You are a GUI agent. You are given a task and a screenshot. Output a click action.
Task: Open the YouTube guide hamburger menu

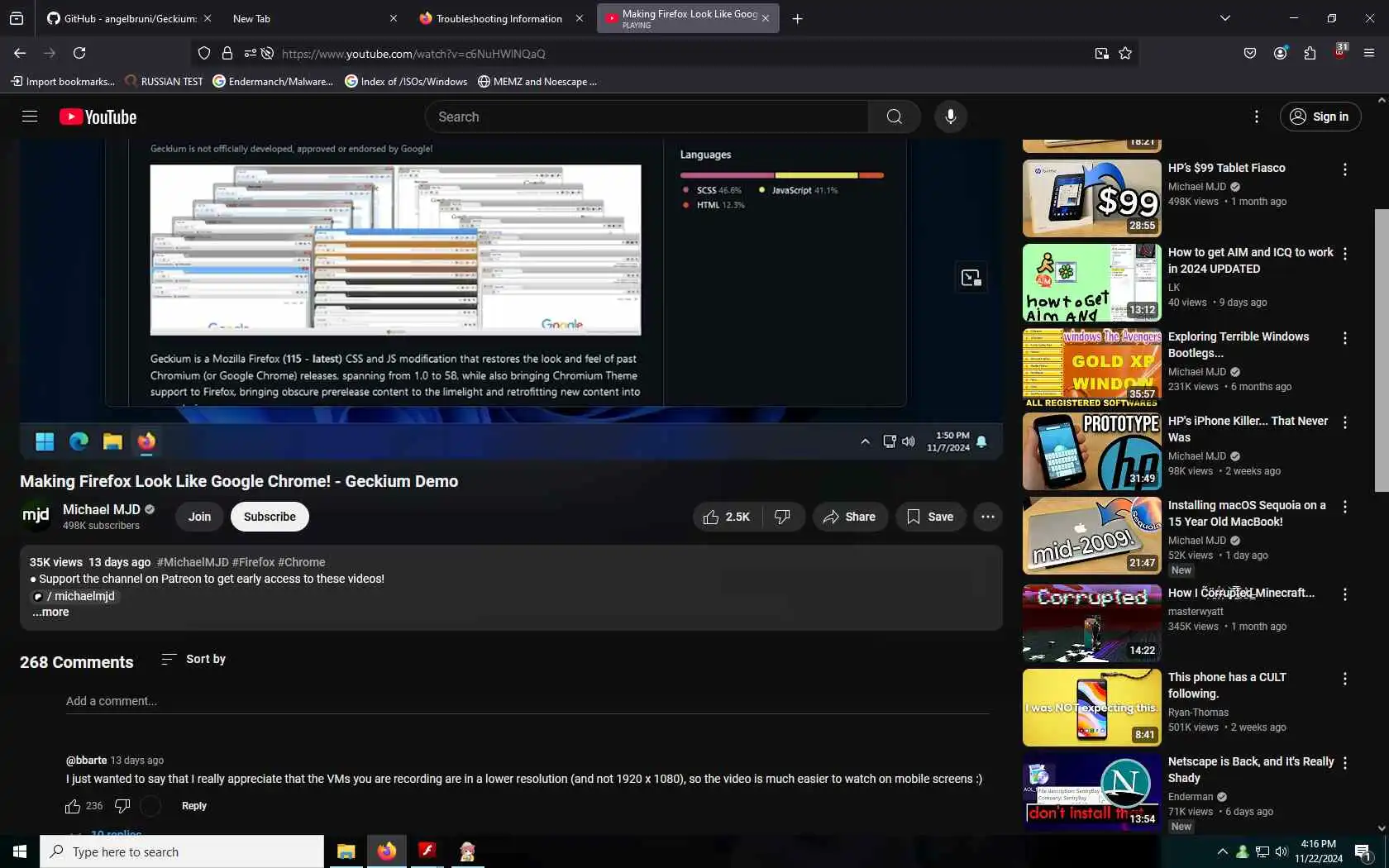(30, 117)
